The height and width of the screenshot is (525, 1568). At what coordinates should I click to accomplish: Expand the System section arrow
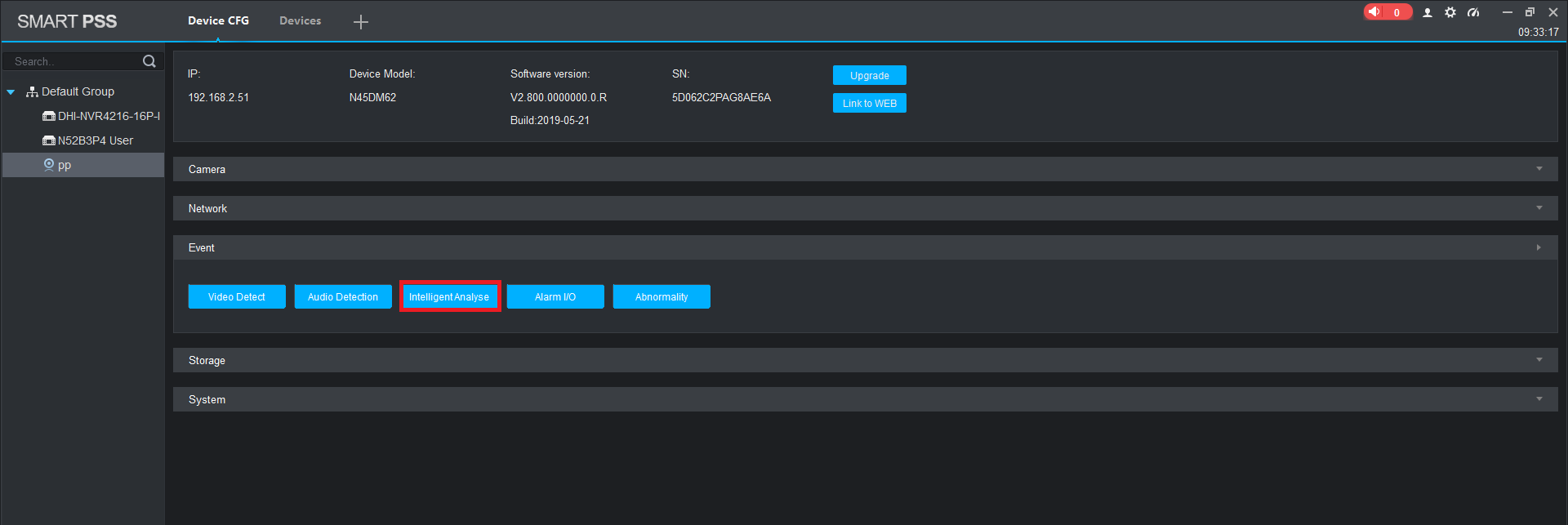click(1539, 399)
